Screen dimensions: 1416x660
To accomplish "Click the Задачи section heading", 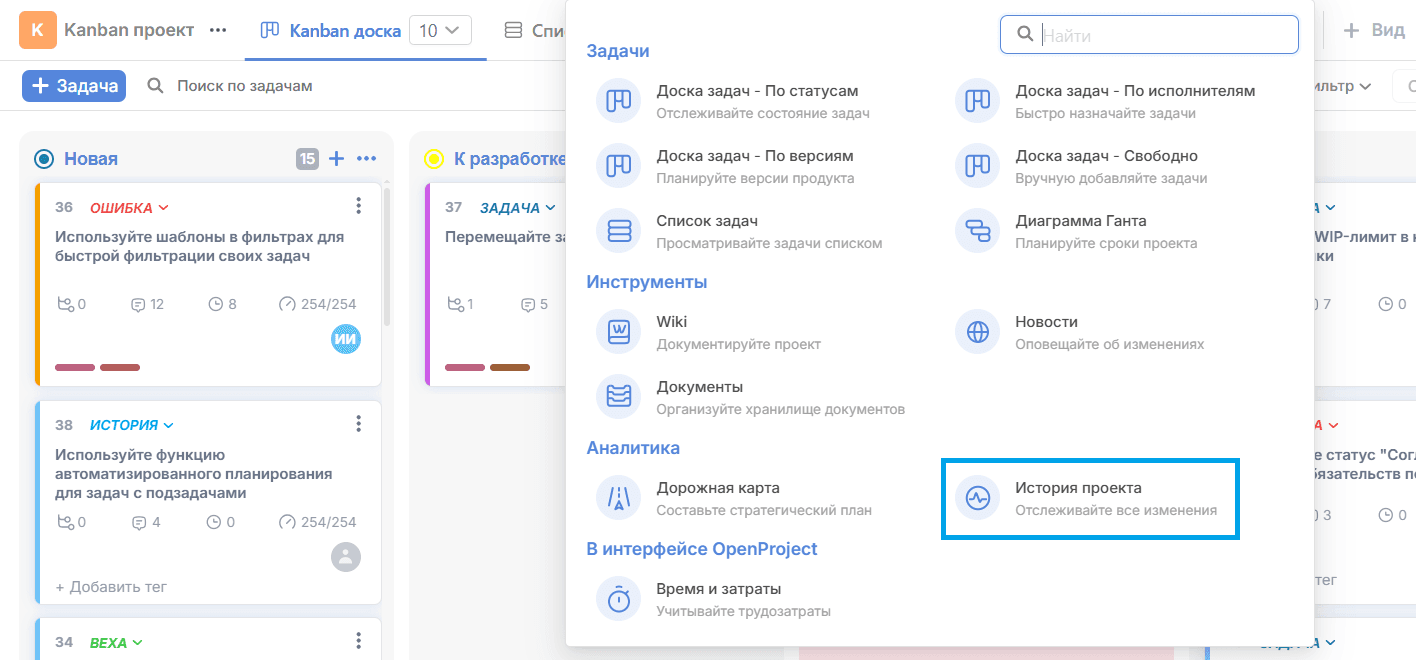I will (618, 51).
